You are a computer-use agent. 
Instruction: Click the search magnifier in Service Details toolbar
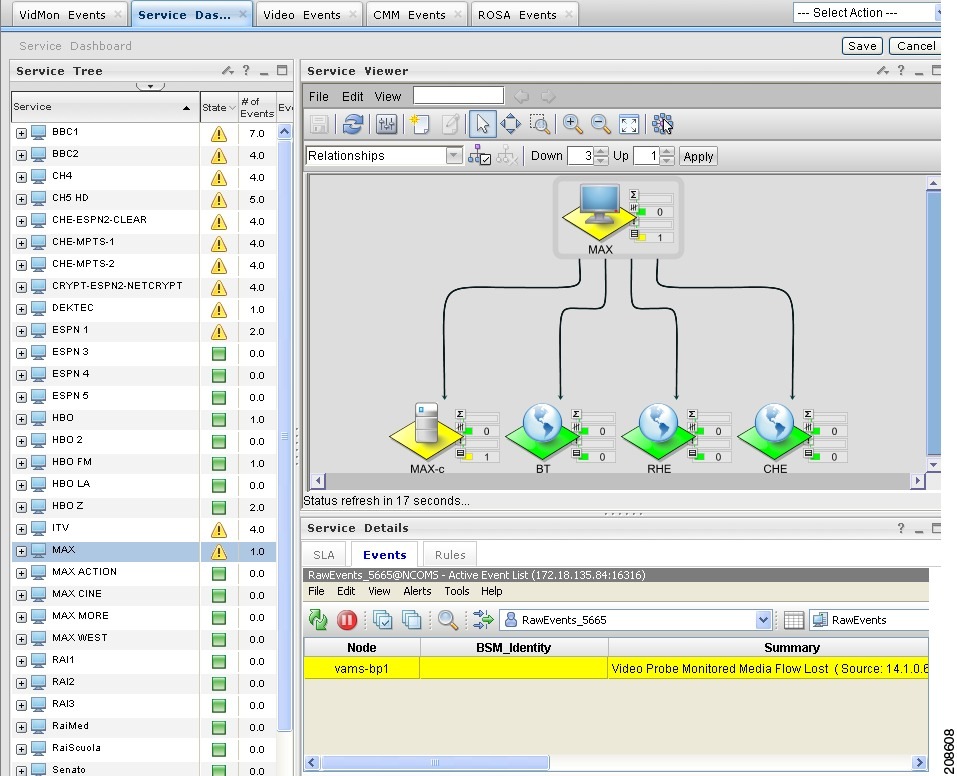click(x=449, y=620)
